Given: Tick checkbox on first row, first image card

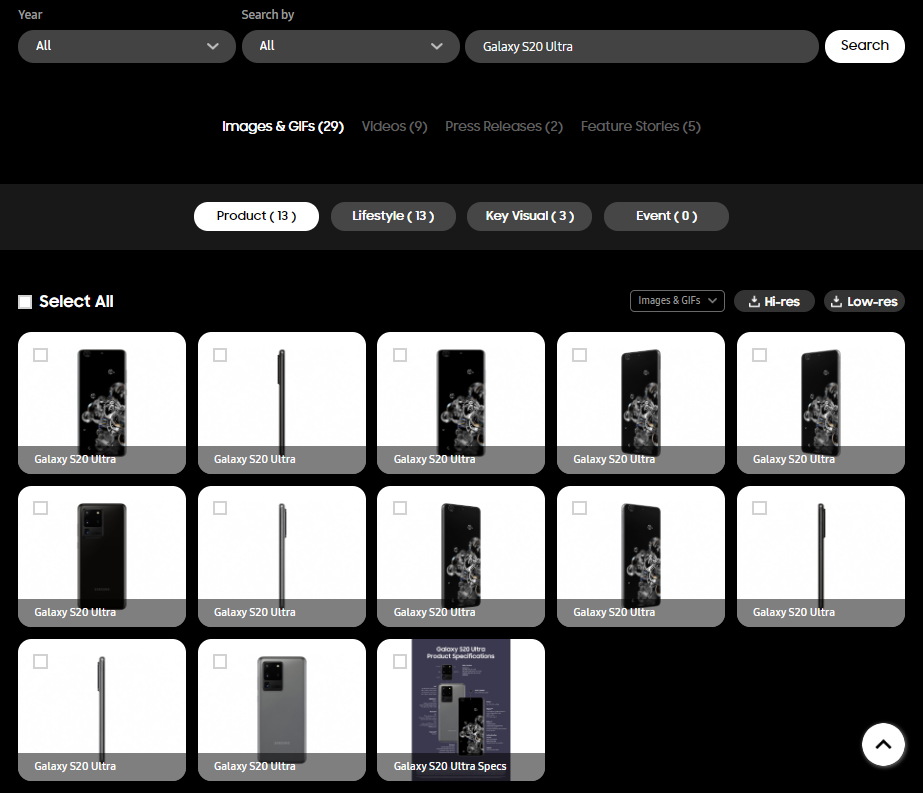Looking at the screenshot, I should [41, 354].
